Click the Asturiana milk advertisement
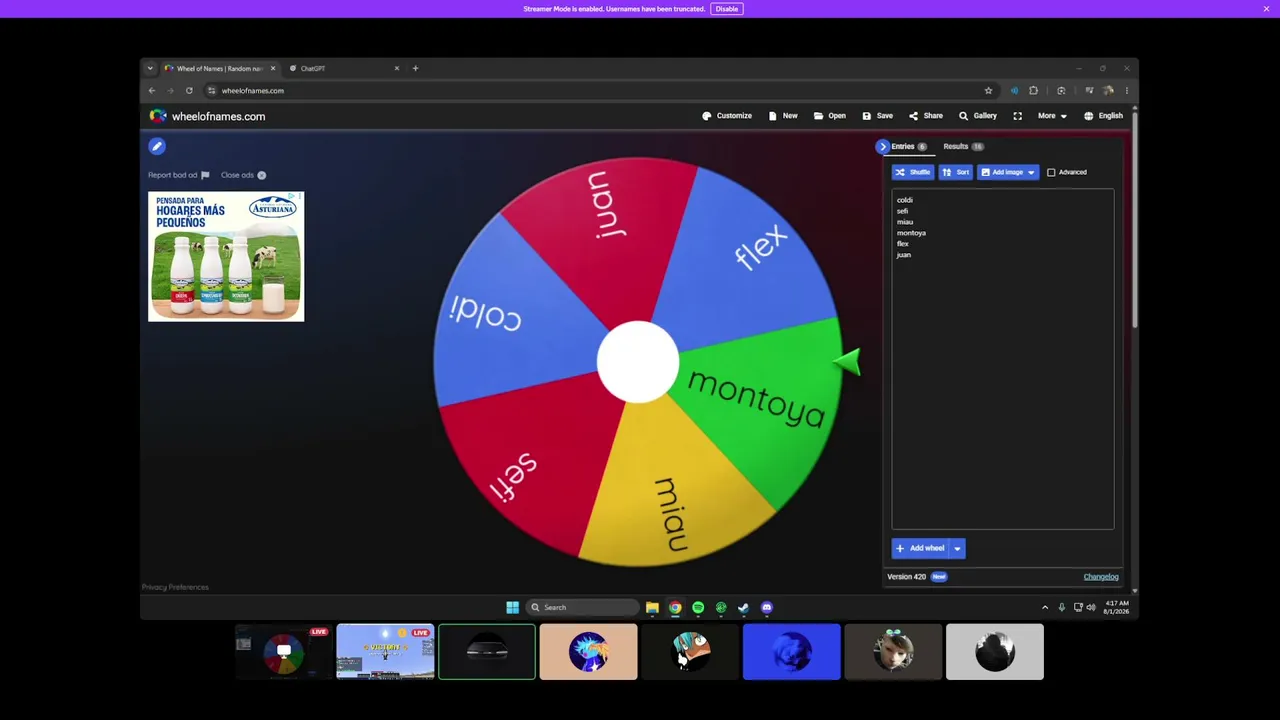Image resolution: width=1280 pixels, height=720 pixels. [x=226, y=256]
